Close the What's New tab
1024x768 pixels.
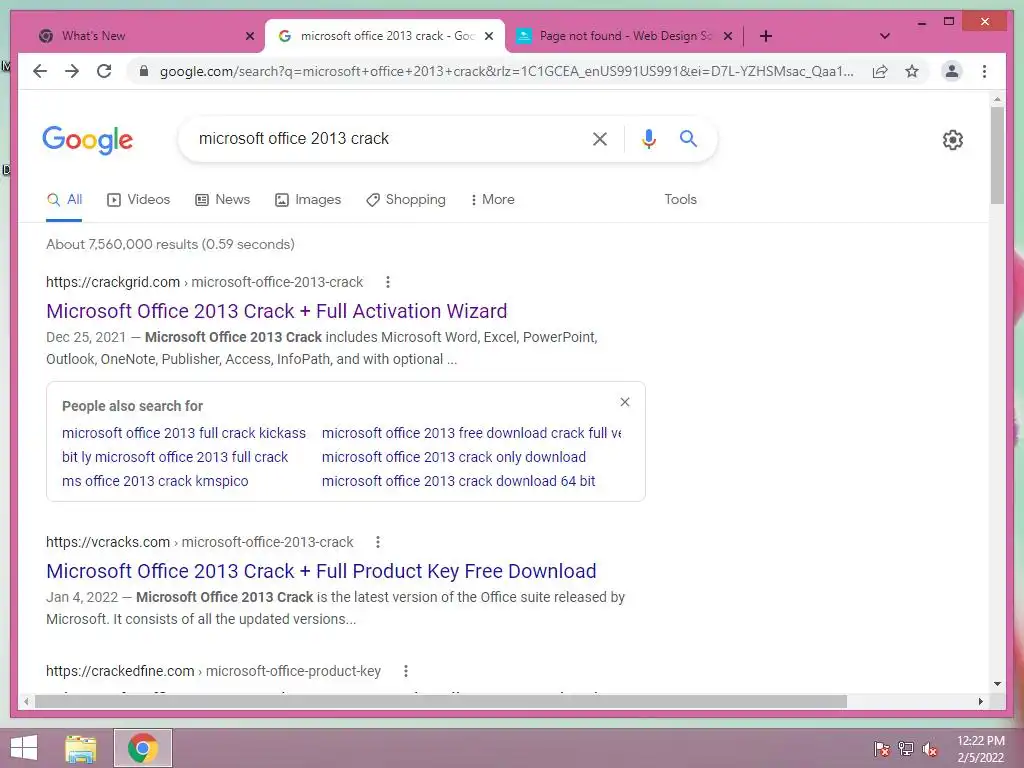pyautogui.click(x=249, y=36)
